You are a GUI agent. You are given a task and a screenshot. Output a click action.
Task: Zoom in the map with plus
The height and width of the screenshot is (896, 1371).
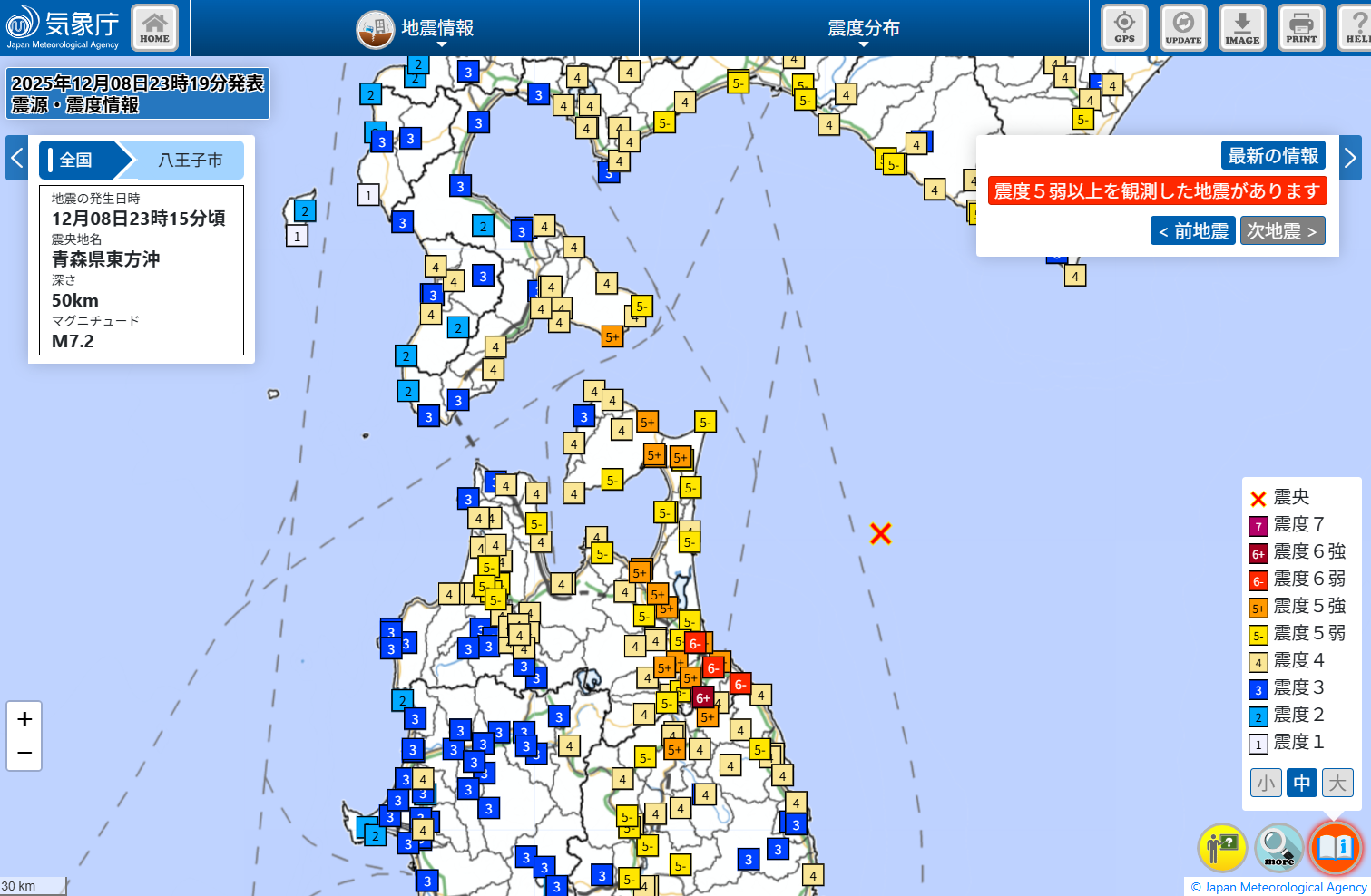(x=24, y=719)
